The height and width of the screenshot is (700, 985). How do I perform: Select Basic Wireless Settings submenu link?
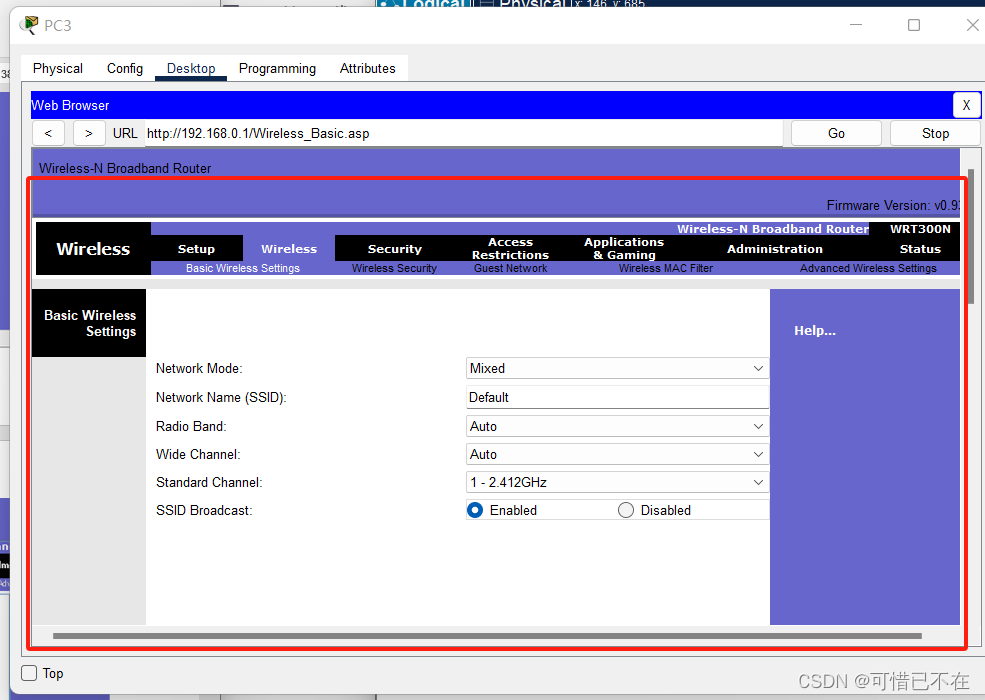coord(242,268)
